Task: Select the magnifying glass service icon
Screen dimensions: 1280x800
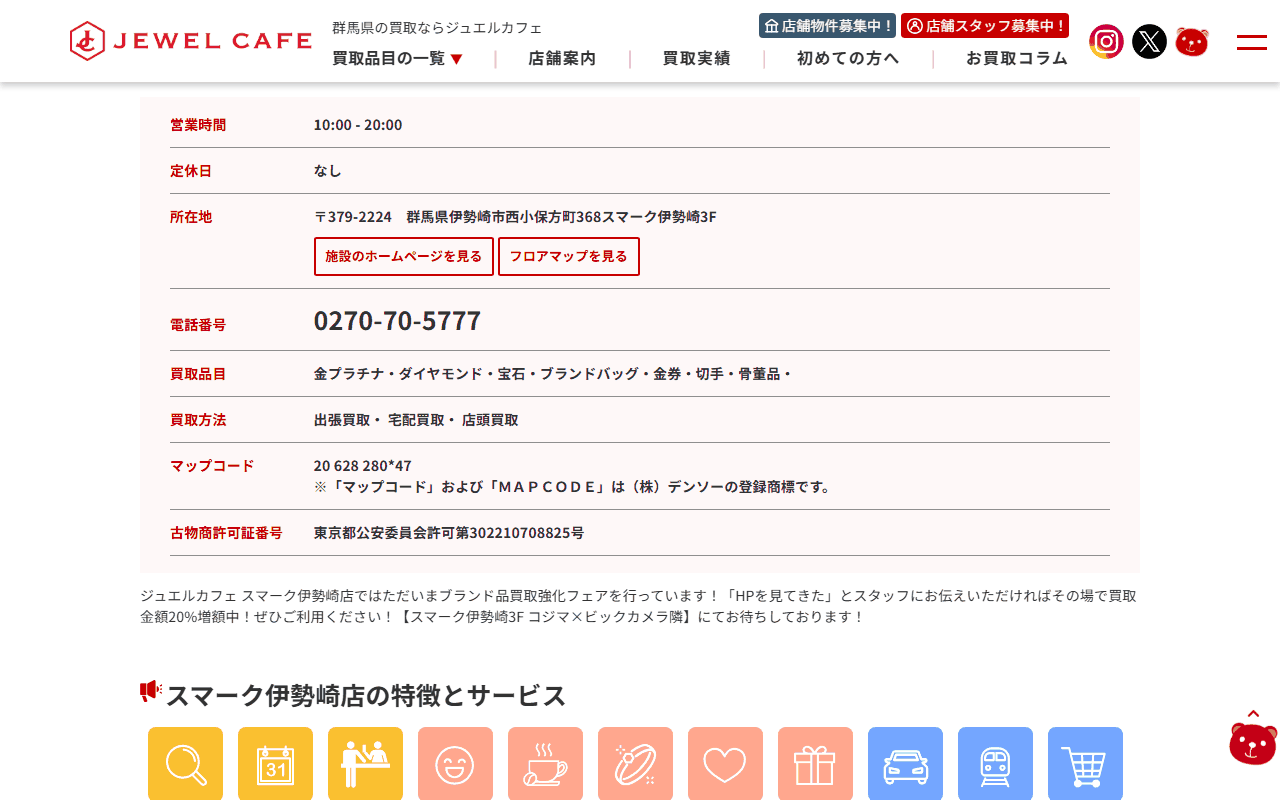Action: [185, 764]
